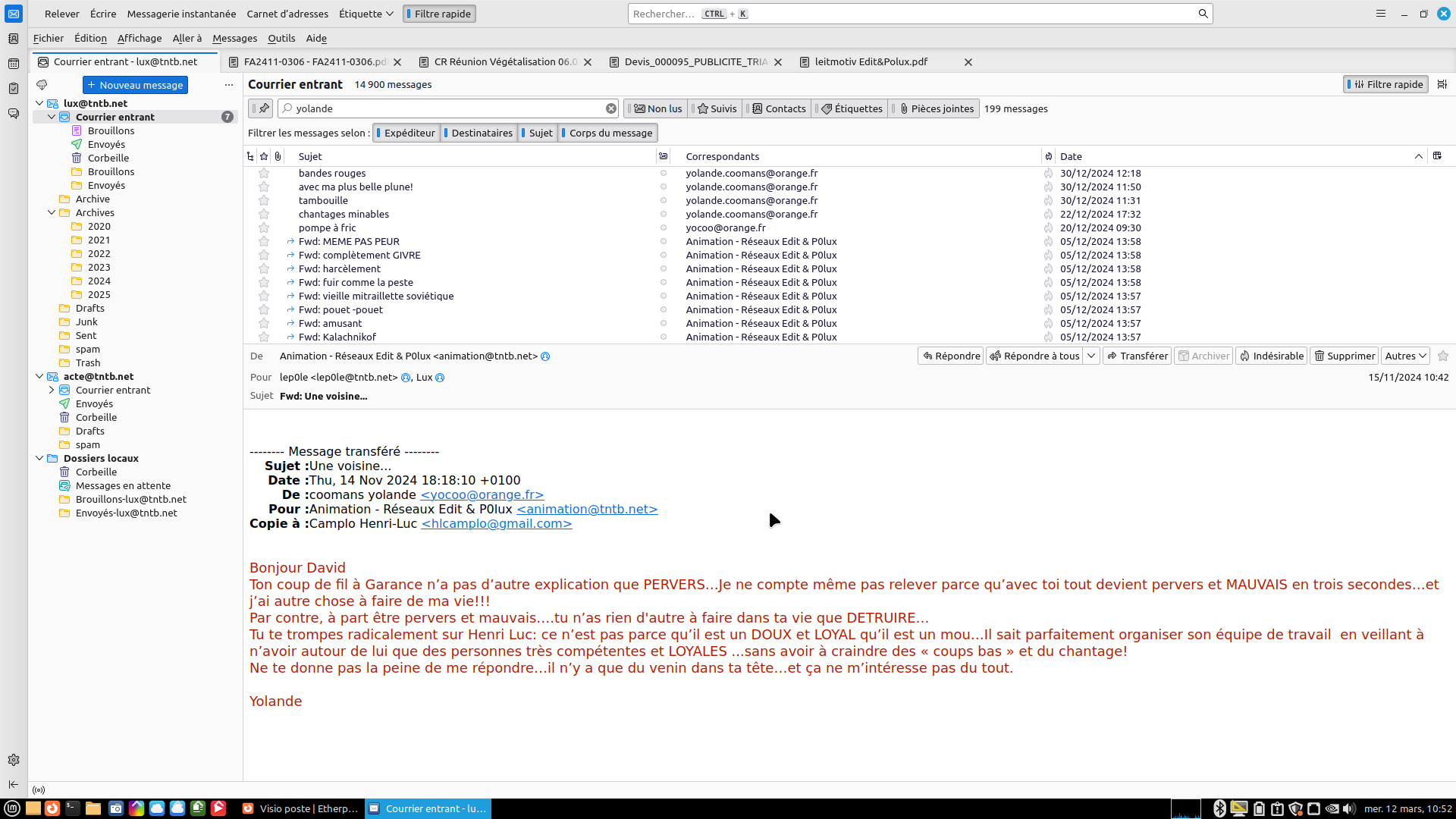1456x819 pixels.
Task: Click the Nouveau message button
Action: (135, 85)
